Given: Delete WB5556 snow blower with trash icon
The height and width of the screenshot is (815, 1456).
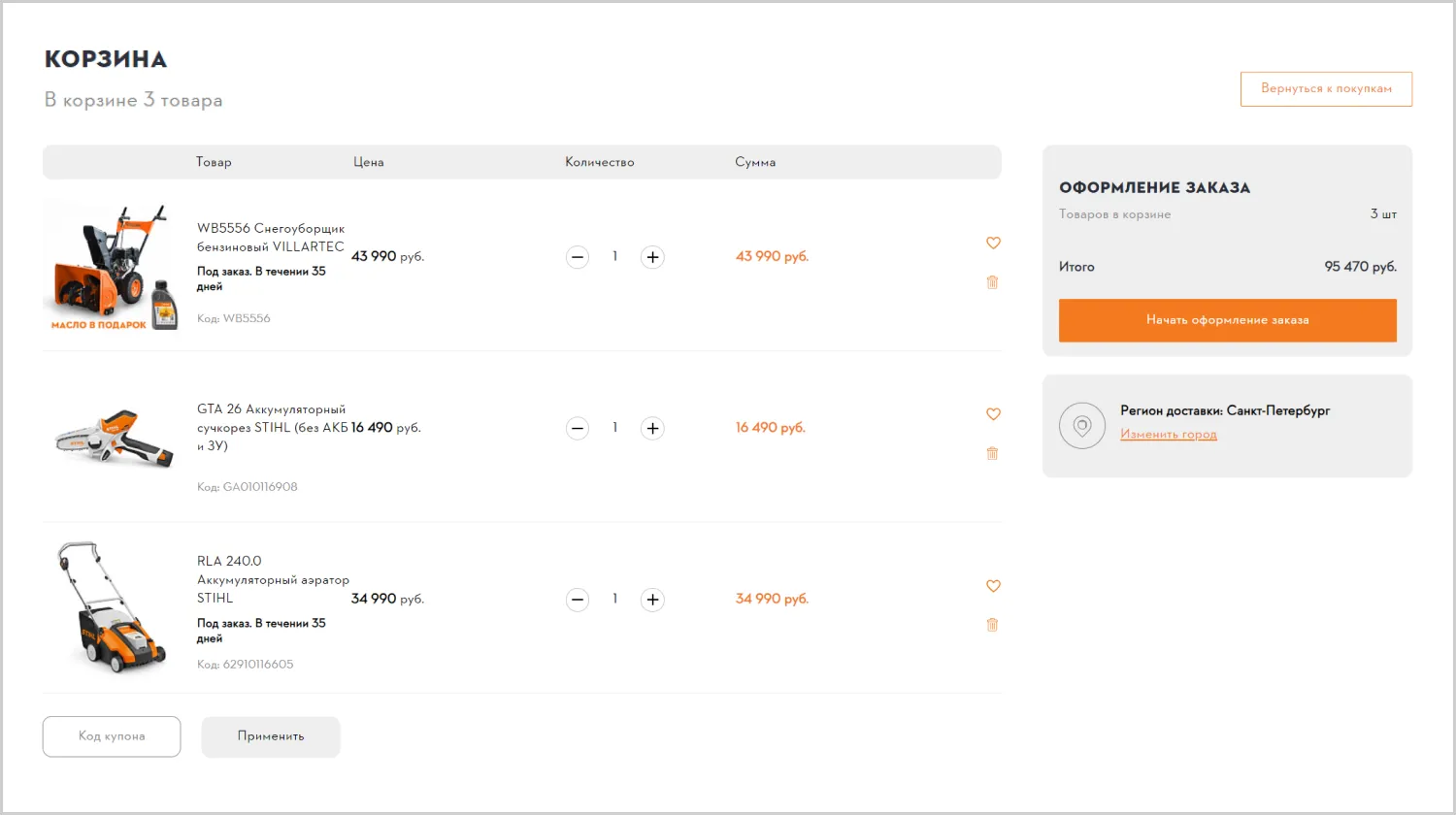Looking at the screenshot, I should (x=992, y=282).
